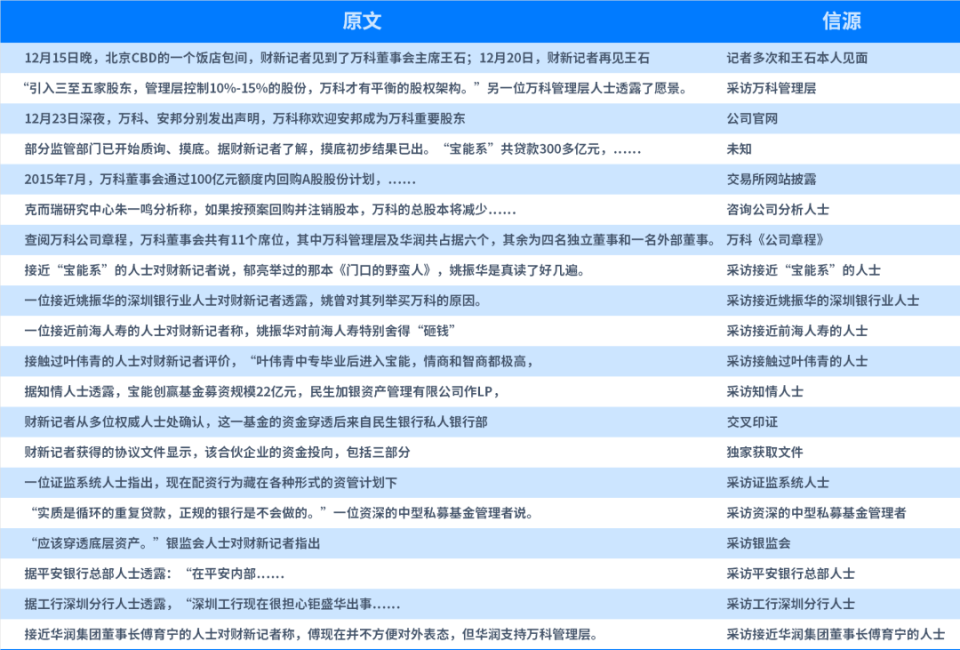
Task: Click the source cell 采访知情人士
Action: [x=765, y=392]
